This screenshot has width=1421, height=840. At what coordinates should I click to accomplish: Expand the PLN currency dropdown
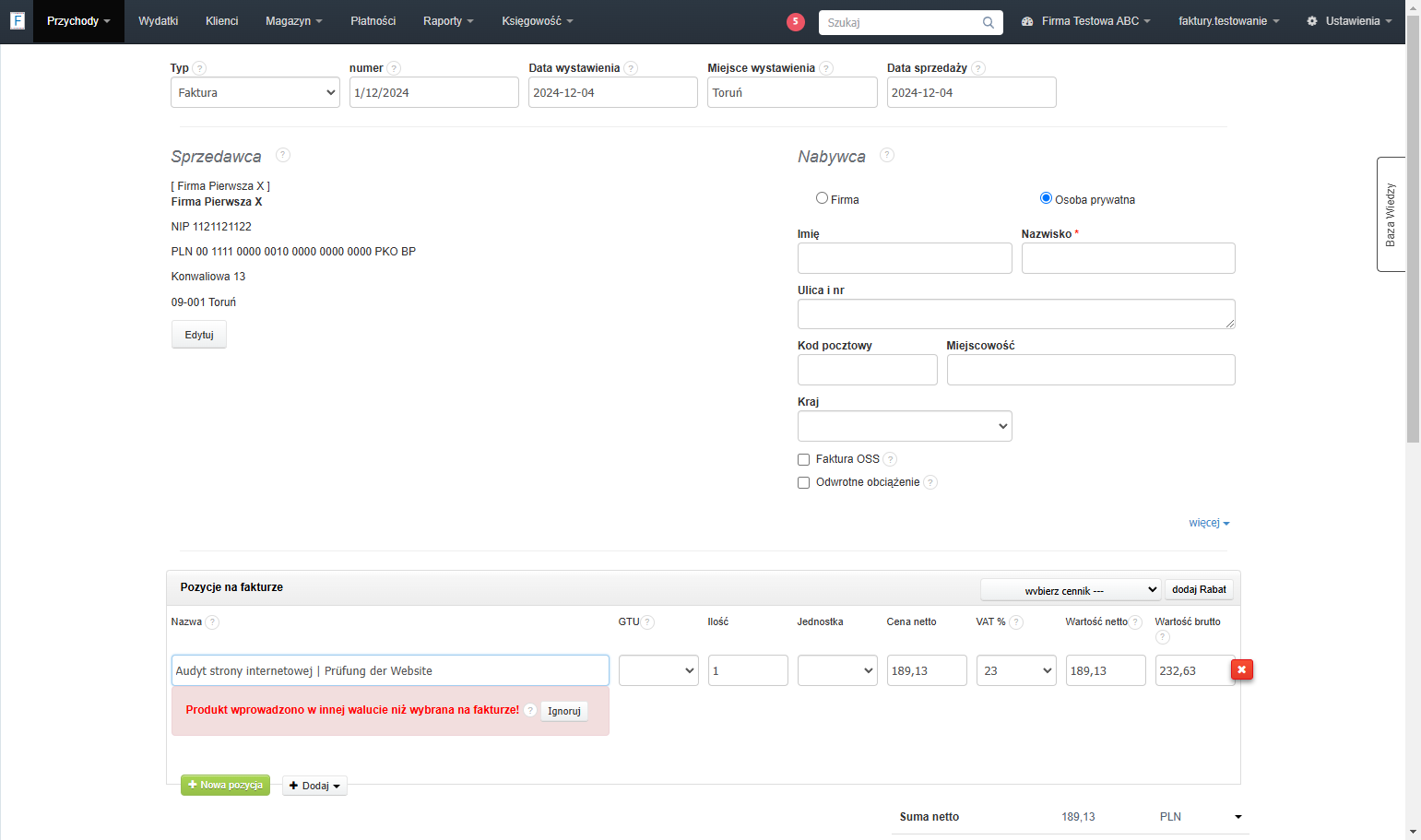pyautogui.click(x=1237, y=817)
